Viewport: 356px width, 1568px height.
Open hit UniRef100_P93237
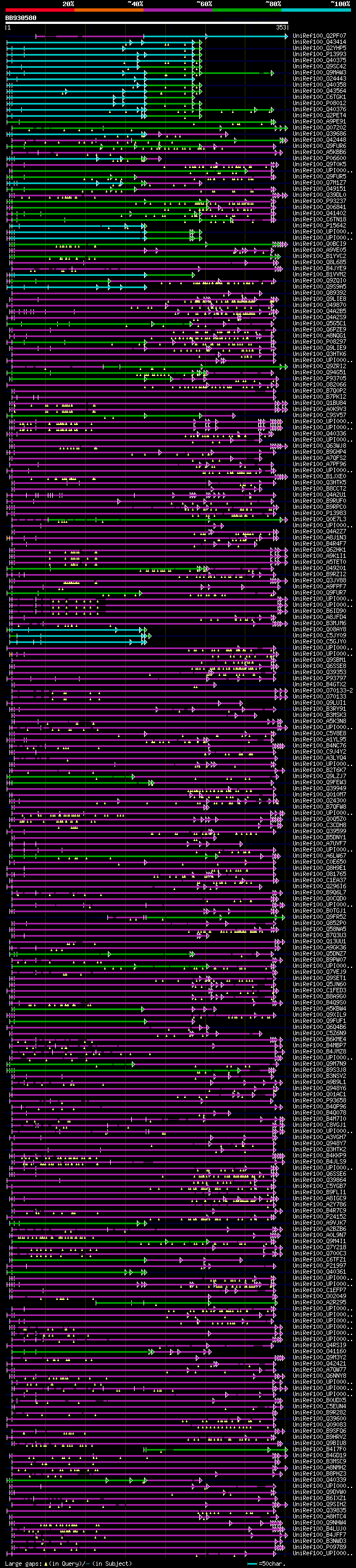(x=319, y=201)
